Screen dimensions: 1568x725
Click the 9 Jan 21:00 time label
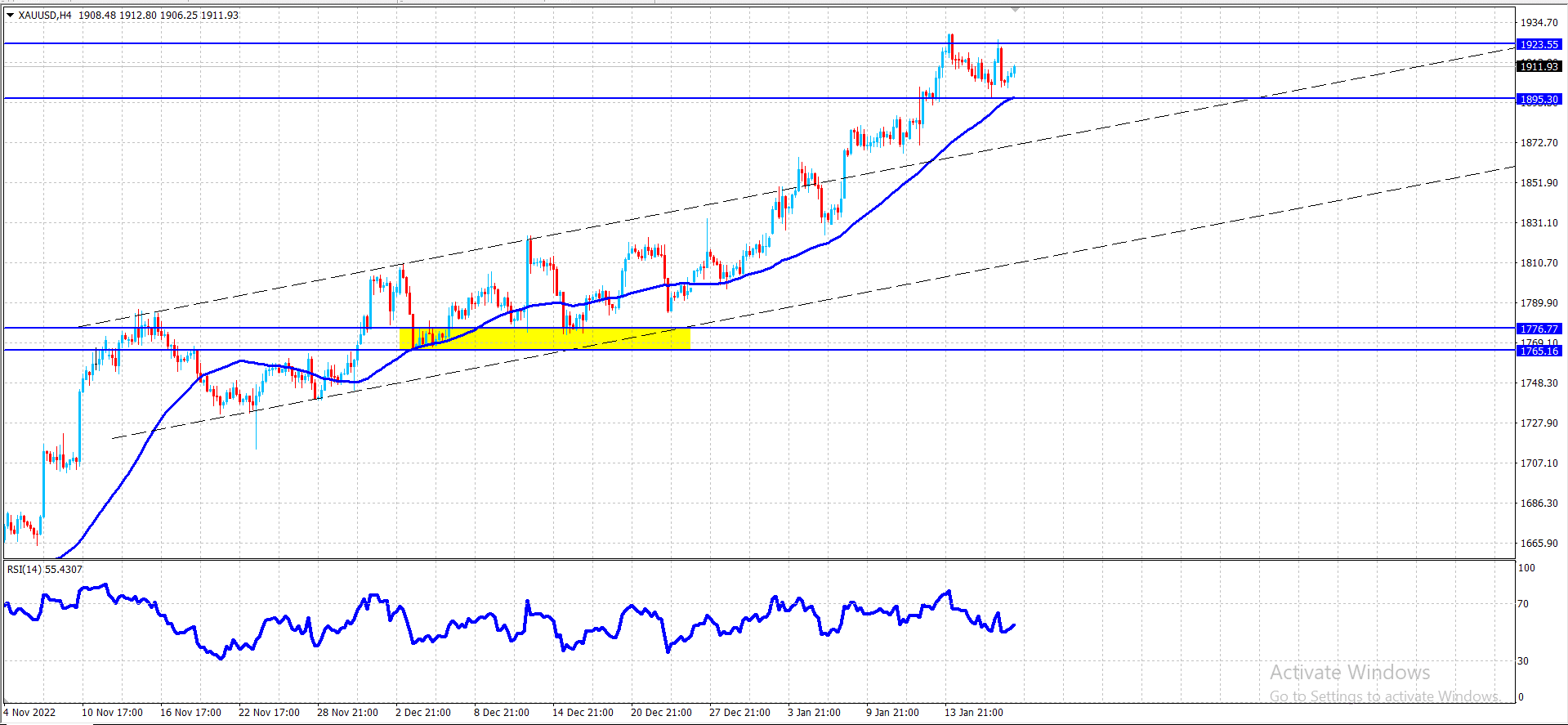(x=892, y=712)
